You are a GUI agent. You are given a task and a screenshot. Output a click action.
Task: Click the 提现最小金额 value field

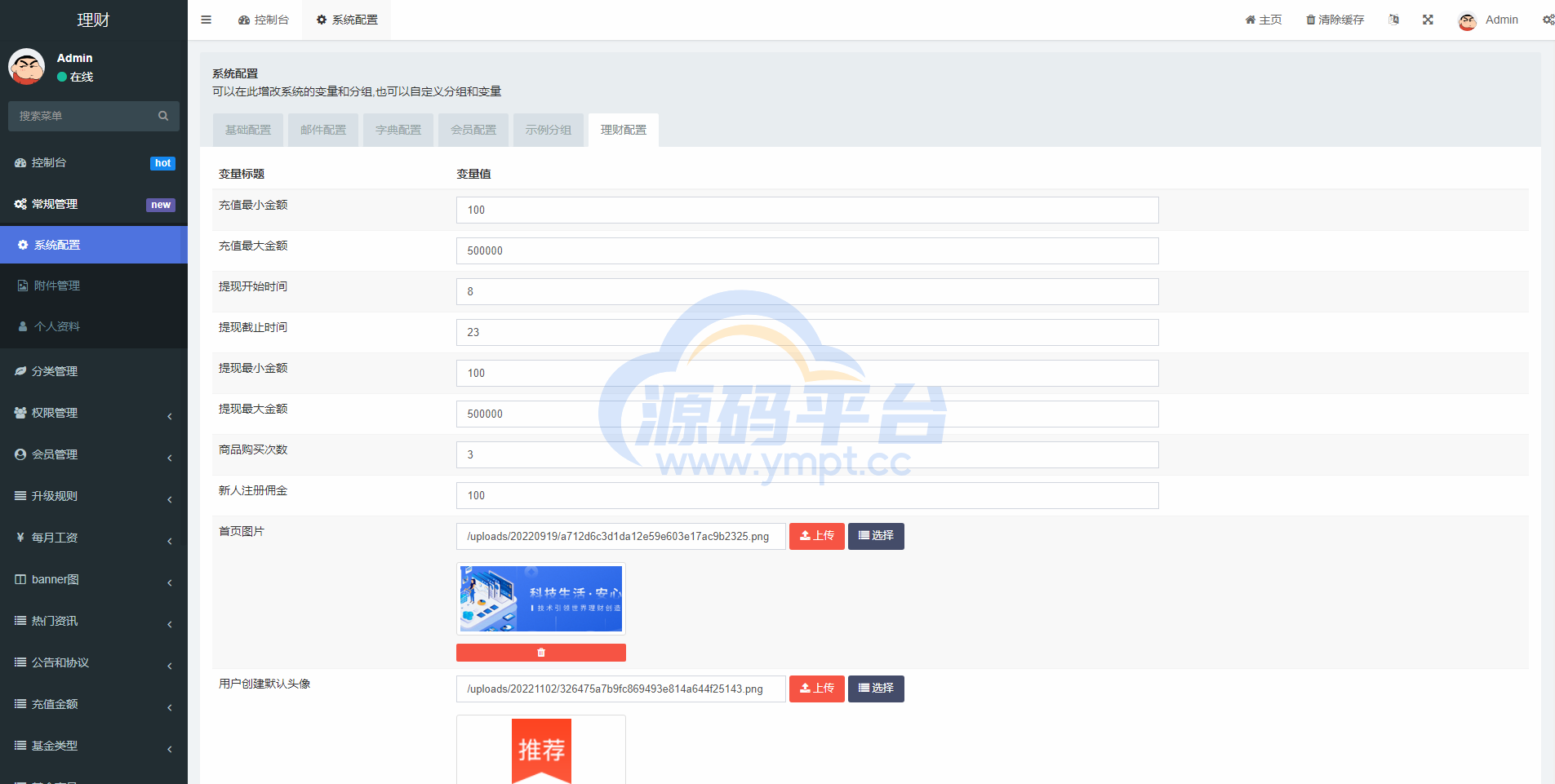pos(807,373)
